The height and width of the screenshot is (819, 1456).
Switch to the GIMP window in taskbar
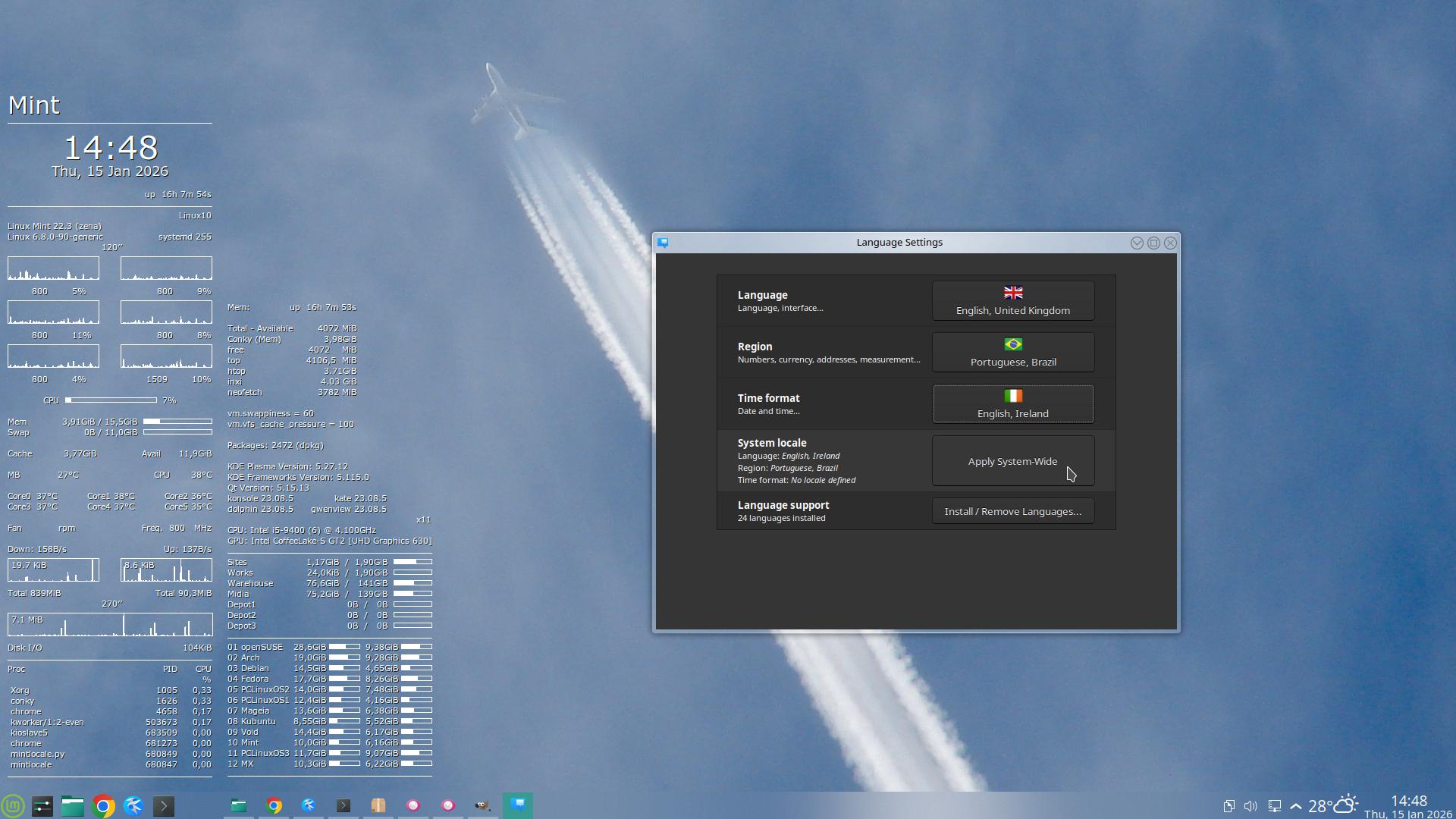482,805
